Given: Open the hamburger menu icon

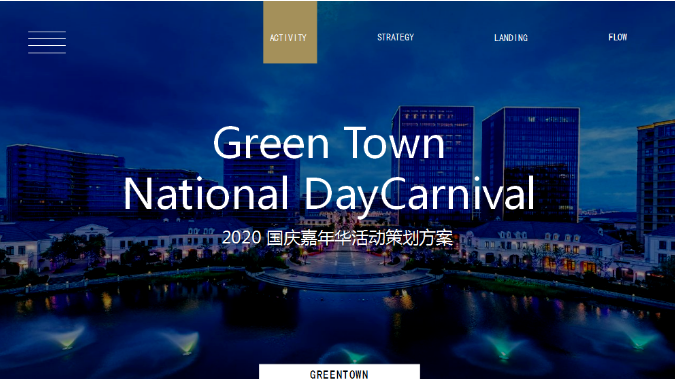Looking at the screenshot, I should [47, 42].
